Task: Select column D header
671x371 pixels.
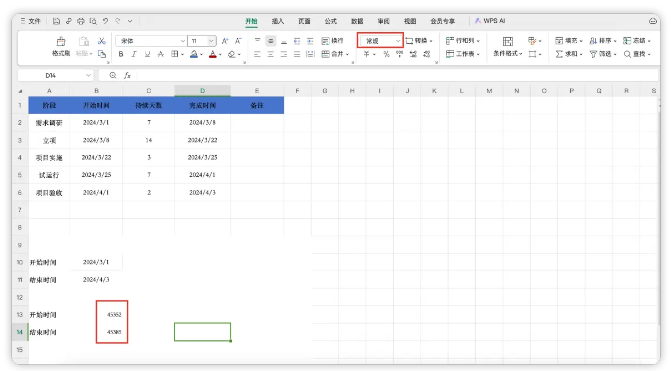Action: click(x=202, y=91)
